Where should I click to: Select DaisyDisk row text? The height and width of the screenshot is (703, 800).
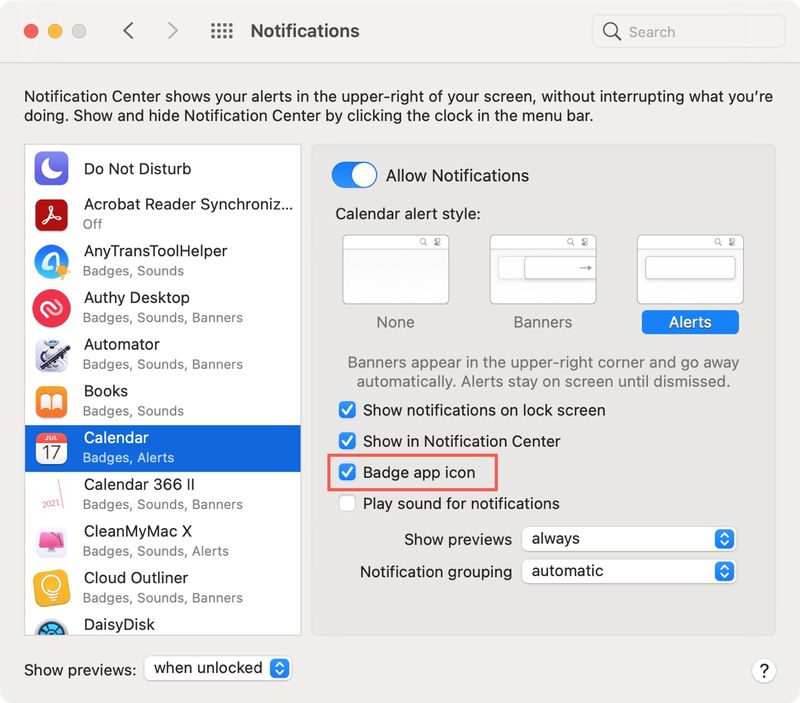coord(119,624)
